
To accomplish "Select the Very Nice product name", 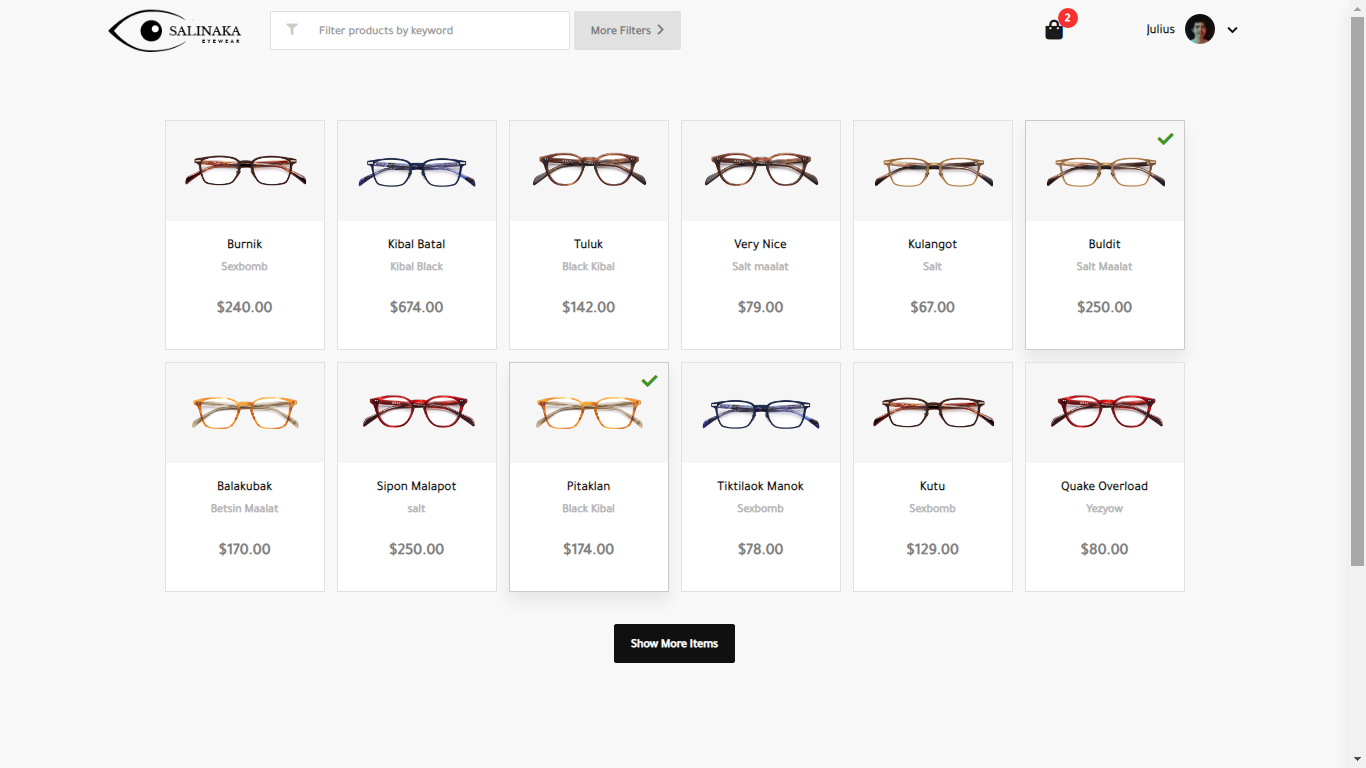I will coord(760,244).
